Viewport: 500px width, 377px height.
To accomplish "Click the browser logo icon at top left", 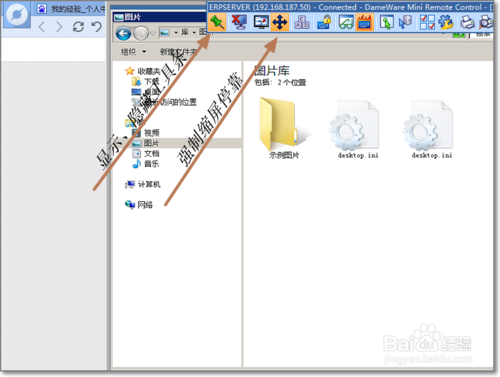I will pyautogui.click(x=17, y=15).
